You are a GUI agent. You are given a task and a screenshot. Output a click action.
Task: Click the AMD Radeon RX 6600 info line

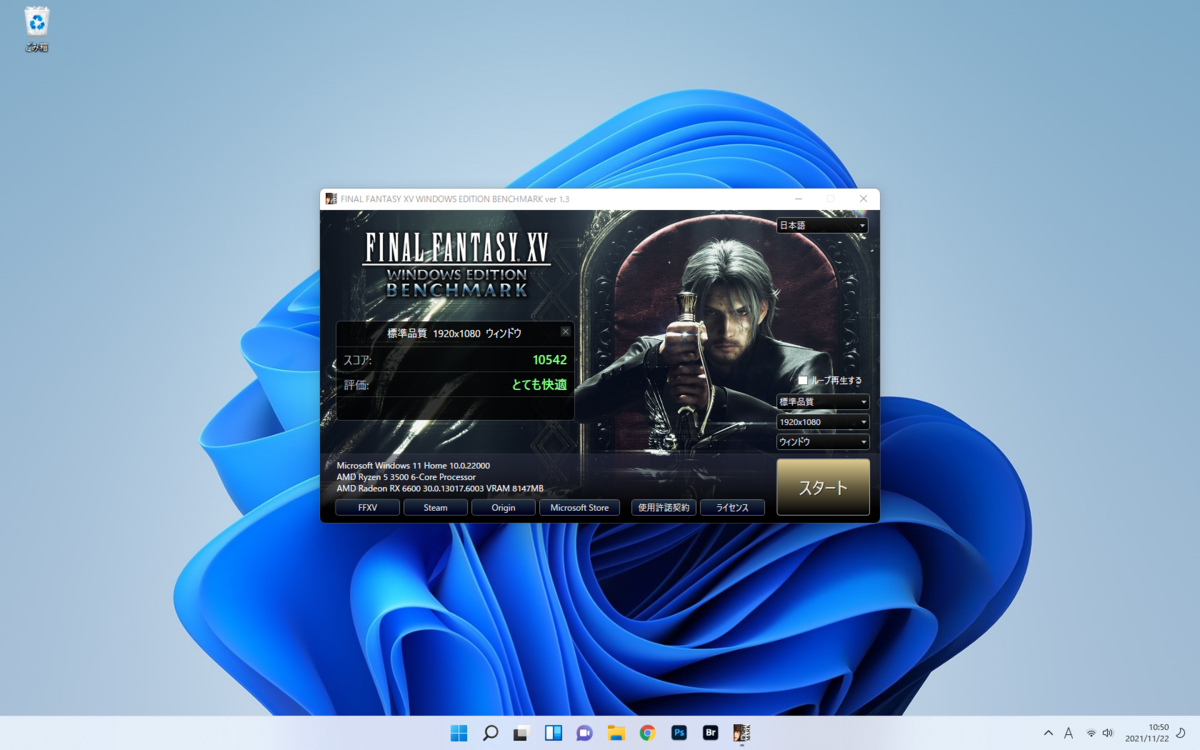(x=440, y=489)
